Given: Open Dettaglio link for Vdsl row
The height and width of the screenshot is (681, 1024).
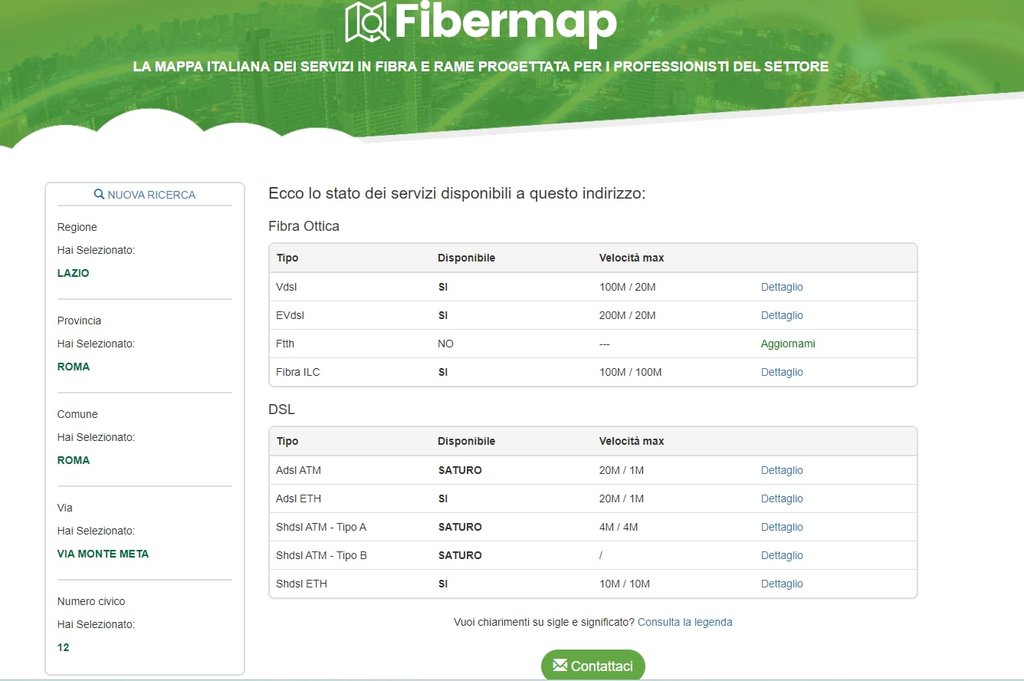Looking at the screenshot, I should click(x=782, y=287).
